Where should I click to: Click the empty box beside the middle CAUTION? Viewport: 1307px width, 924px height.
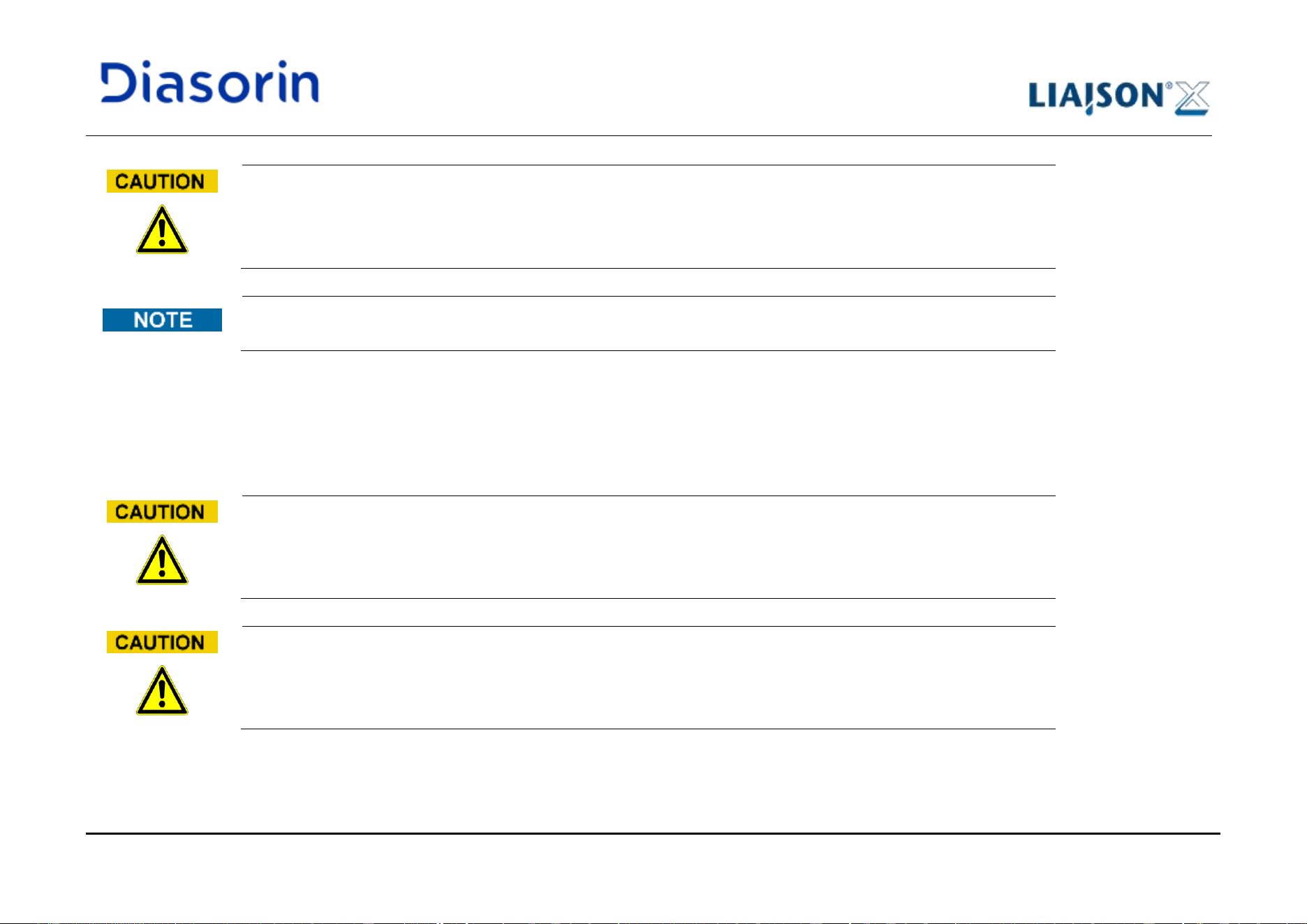click(648, 547)
